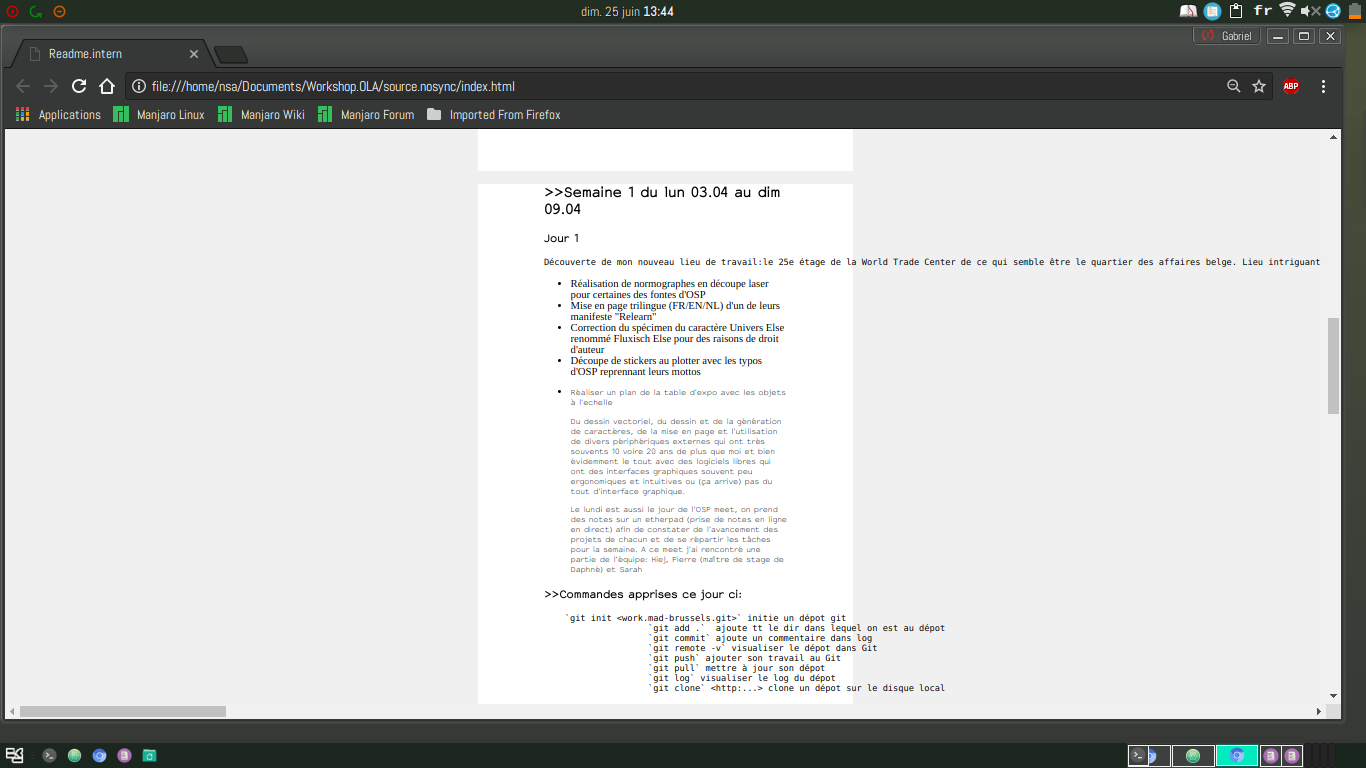This screenshot has height=768, width=1366.
Task: Click the horizontal scrollbar thumb
Action: pyautogui.click(x=123, y=711)
